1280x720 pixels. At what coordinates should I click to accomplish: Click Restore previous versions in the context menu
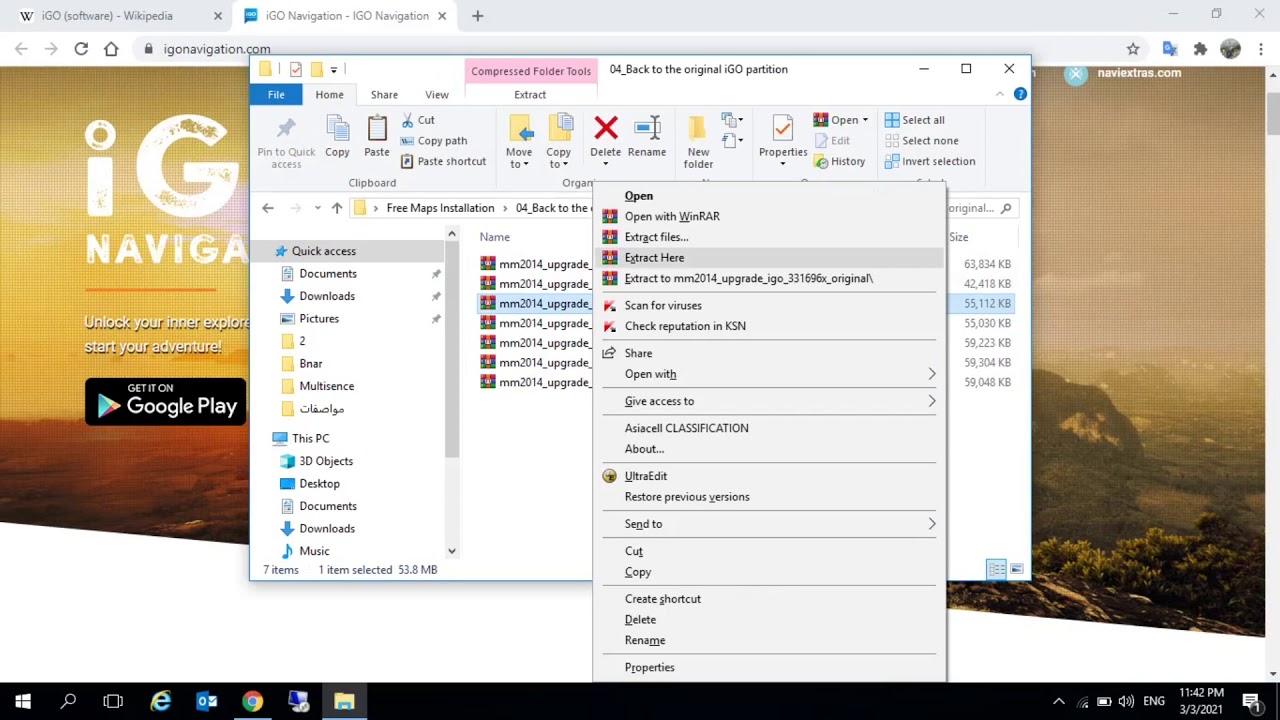(x=770, y=497)
